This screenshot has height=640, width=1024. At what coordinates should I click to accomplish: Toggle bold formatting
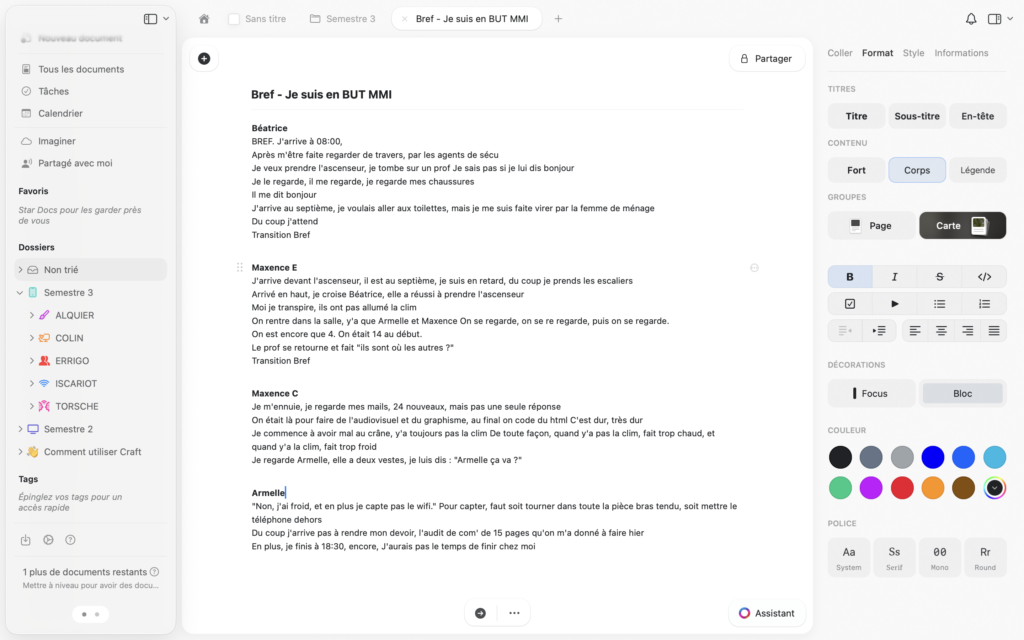[x=850, y=277]
